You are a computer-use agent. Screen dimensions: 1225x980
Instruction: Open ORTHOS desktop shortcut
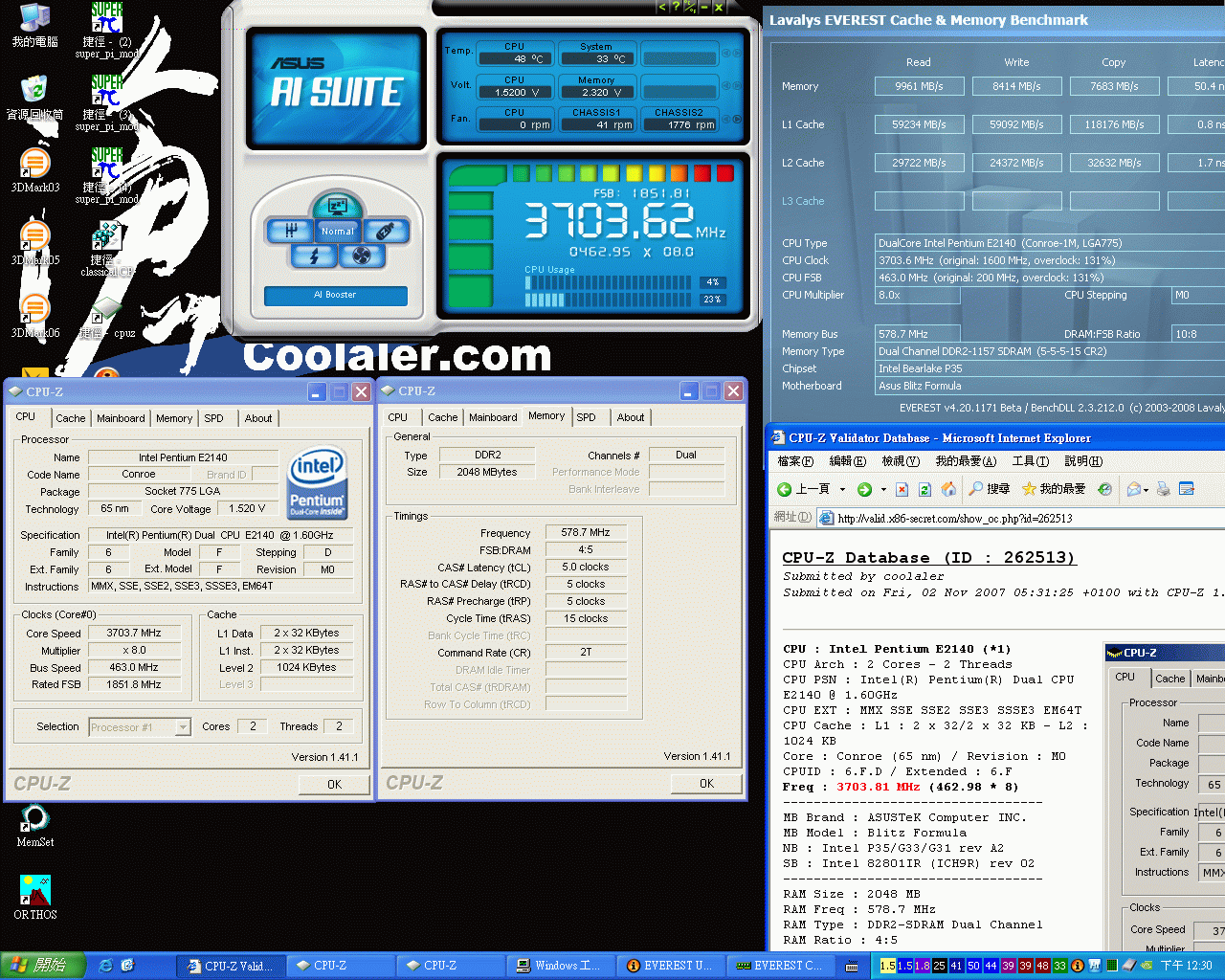(35, 898)
